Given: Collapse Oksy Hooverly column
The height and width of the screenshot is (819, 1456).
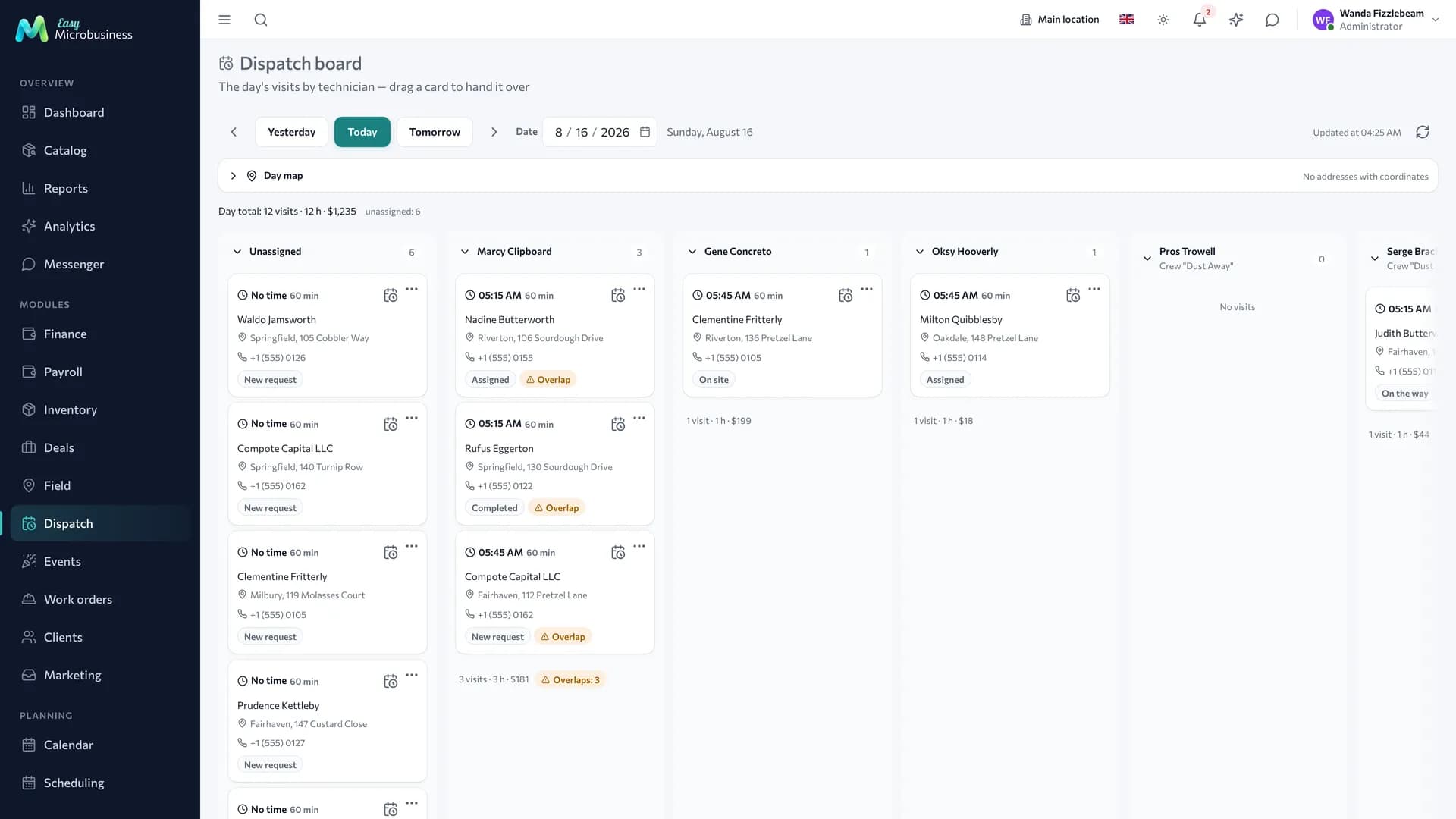Looking at the screenshot, I should (920, 252).
